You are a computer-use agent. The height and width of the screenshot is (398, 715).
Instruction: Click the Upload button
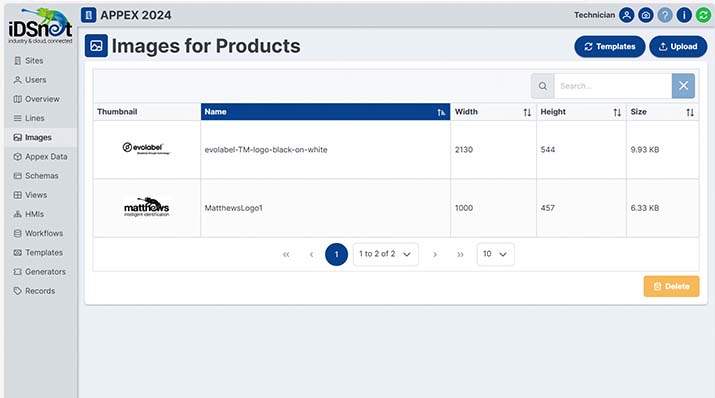click(x=678, y=47)
